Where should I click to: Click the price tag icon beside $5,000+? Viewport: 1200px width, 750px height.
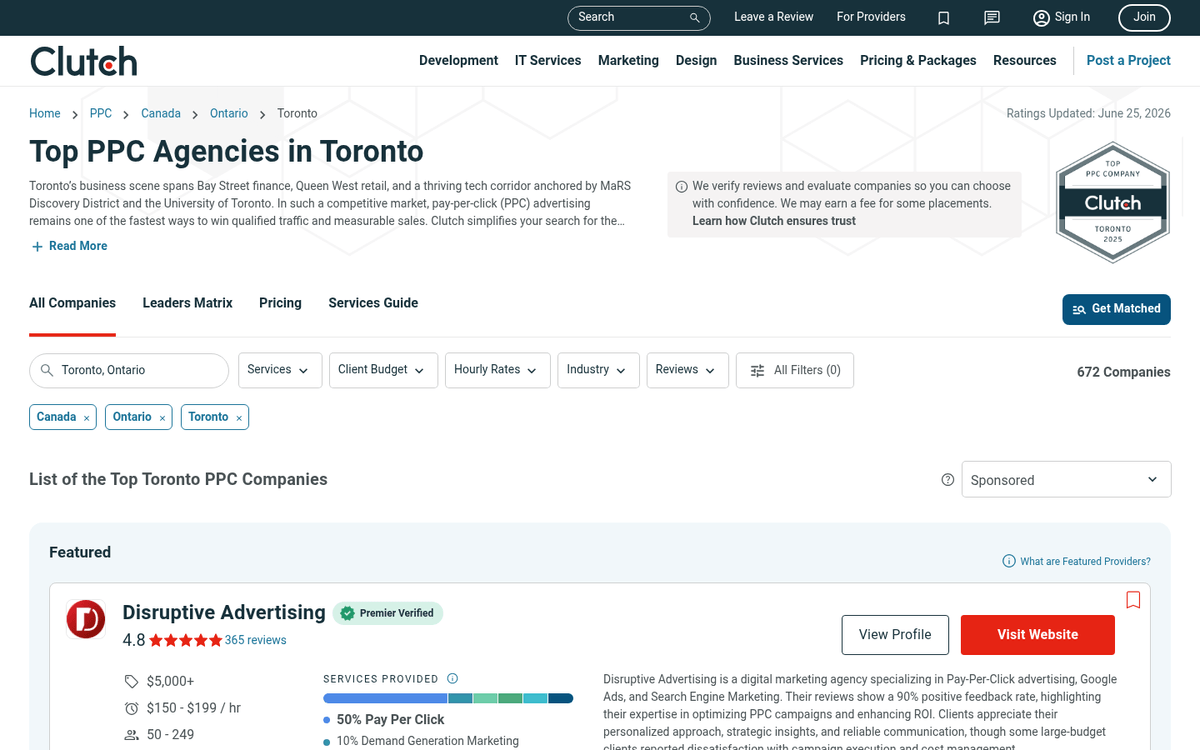click(x=131, y=681)
